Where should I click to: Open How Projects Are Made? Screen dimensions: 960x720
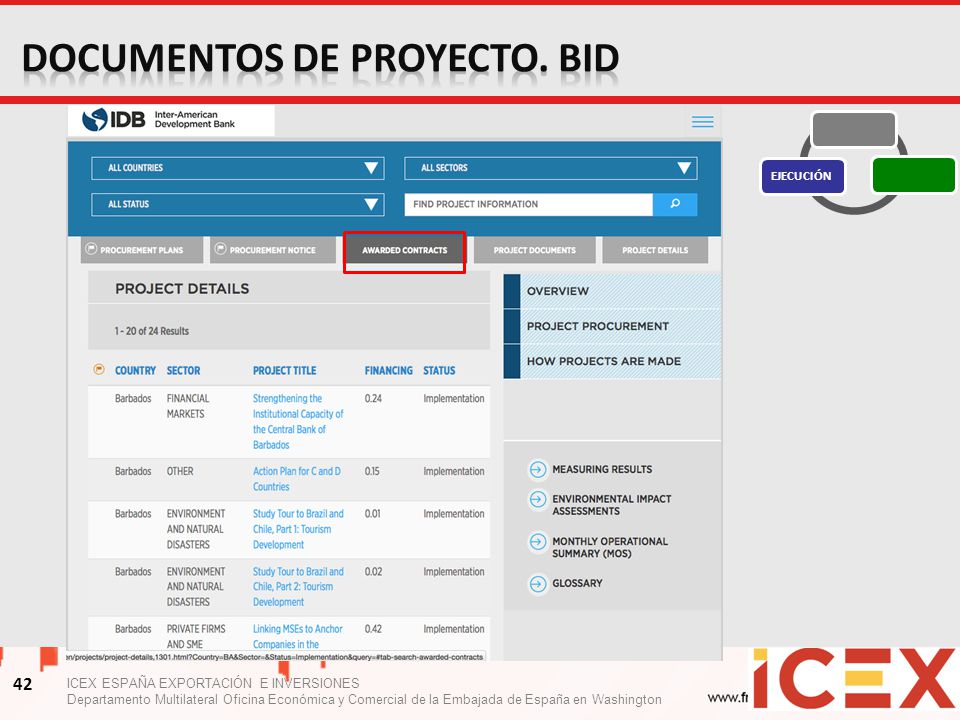point(612,361)
